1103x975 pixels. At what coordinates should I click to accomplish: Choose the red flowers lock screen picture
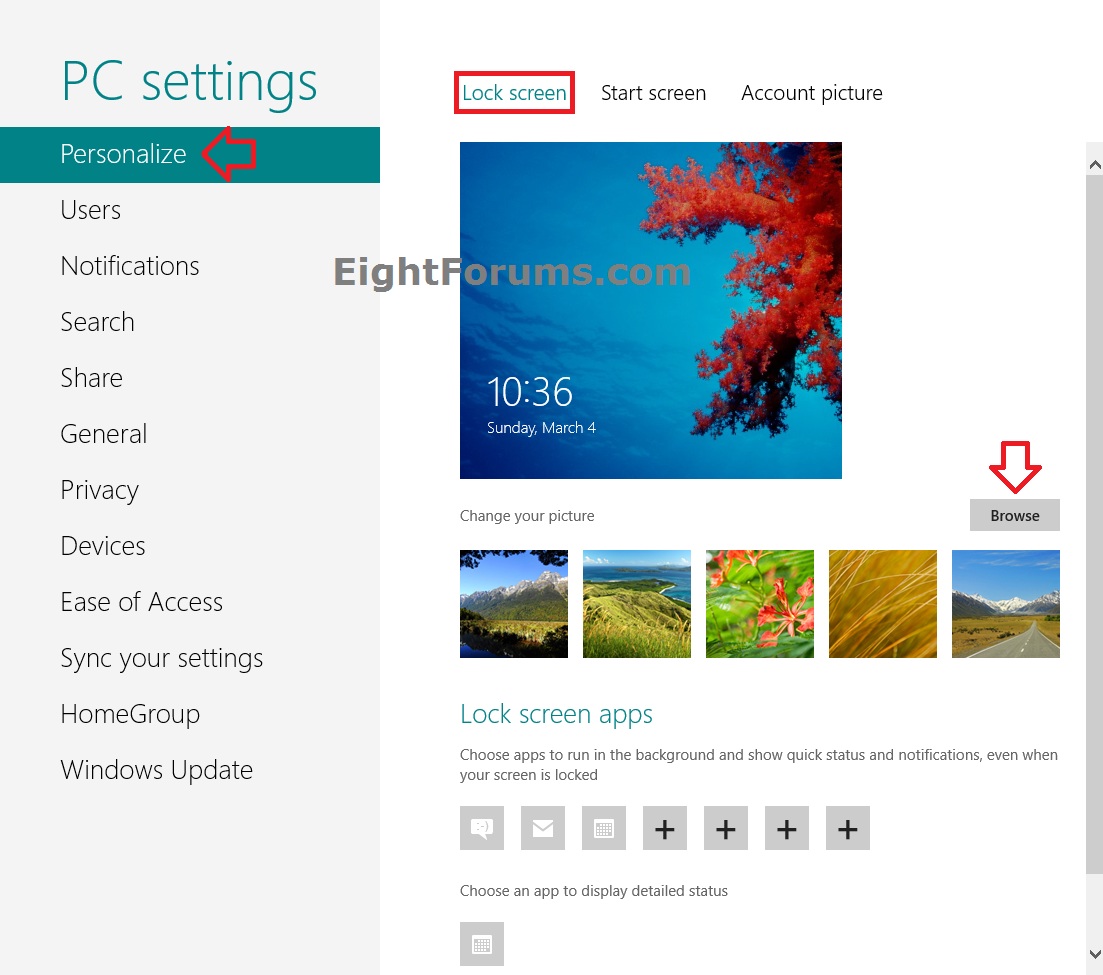760,604
